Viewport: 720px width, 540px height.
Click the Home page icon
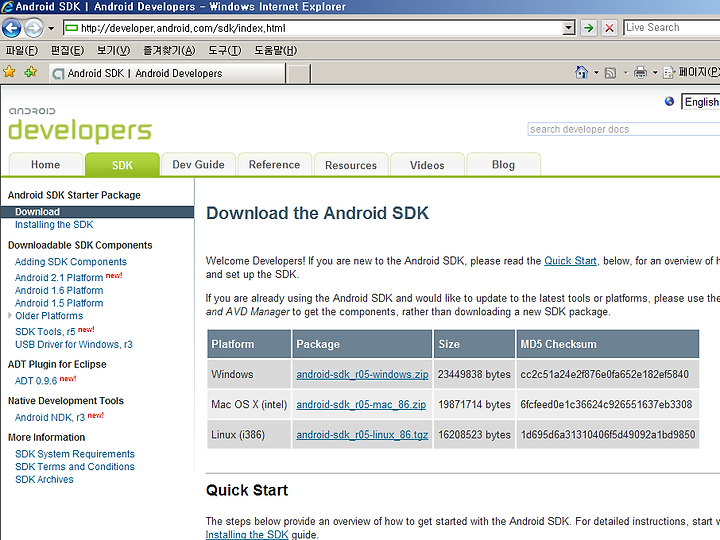click(x=581, y=72)
